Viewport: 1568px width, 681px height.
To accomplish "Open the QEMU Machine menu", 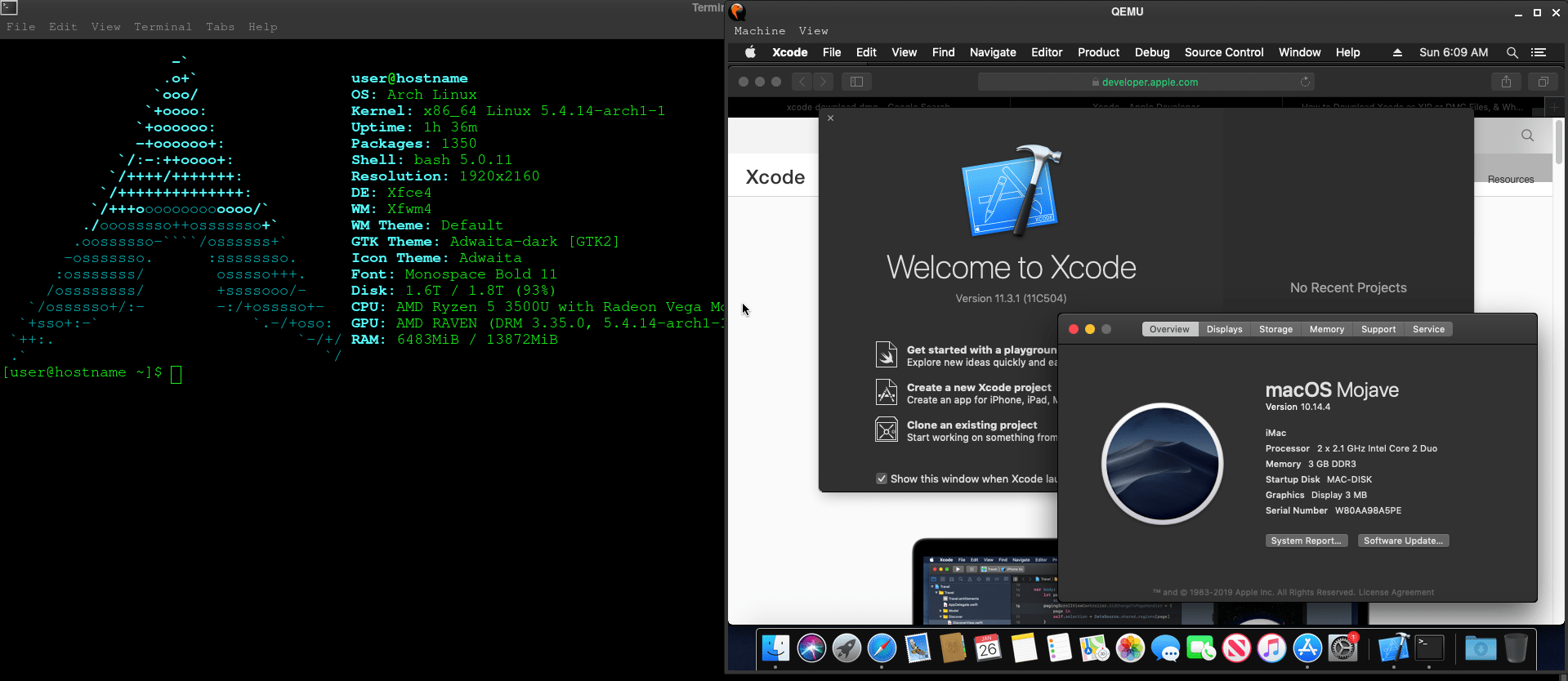I will (x=760, y=31).
